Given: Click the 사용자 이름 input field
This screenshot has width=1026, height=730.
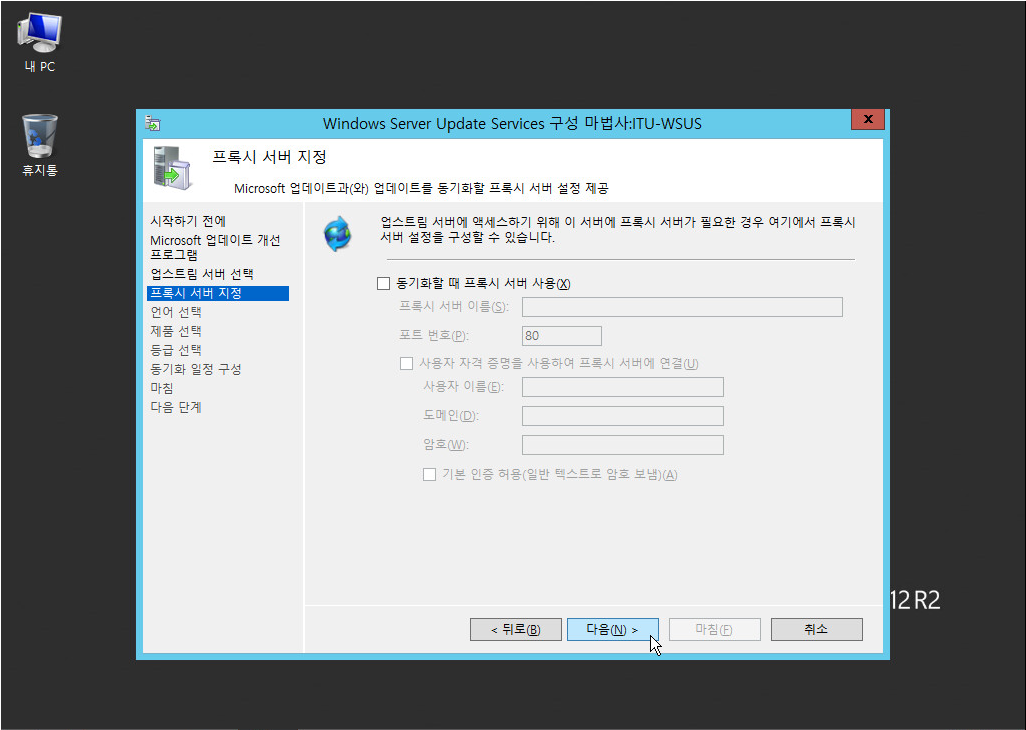Looking at the screenshot, I should point(622,387).
